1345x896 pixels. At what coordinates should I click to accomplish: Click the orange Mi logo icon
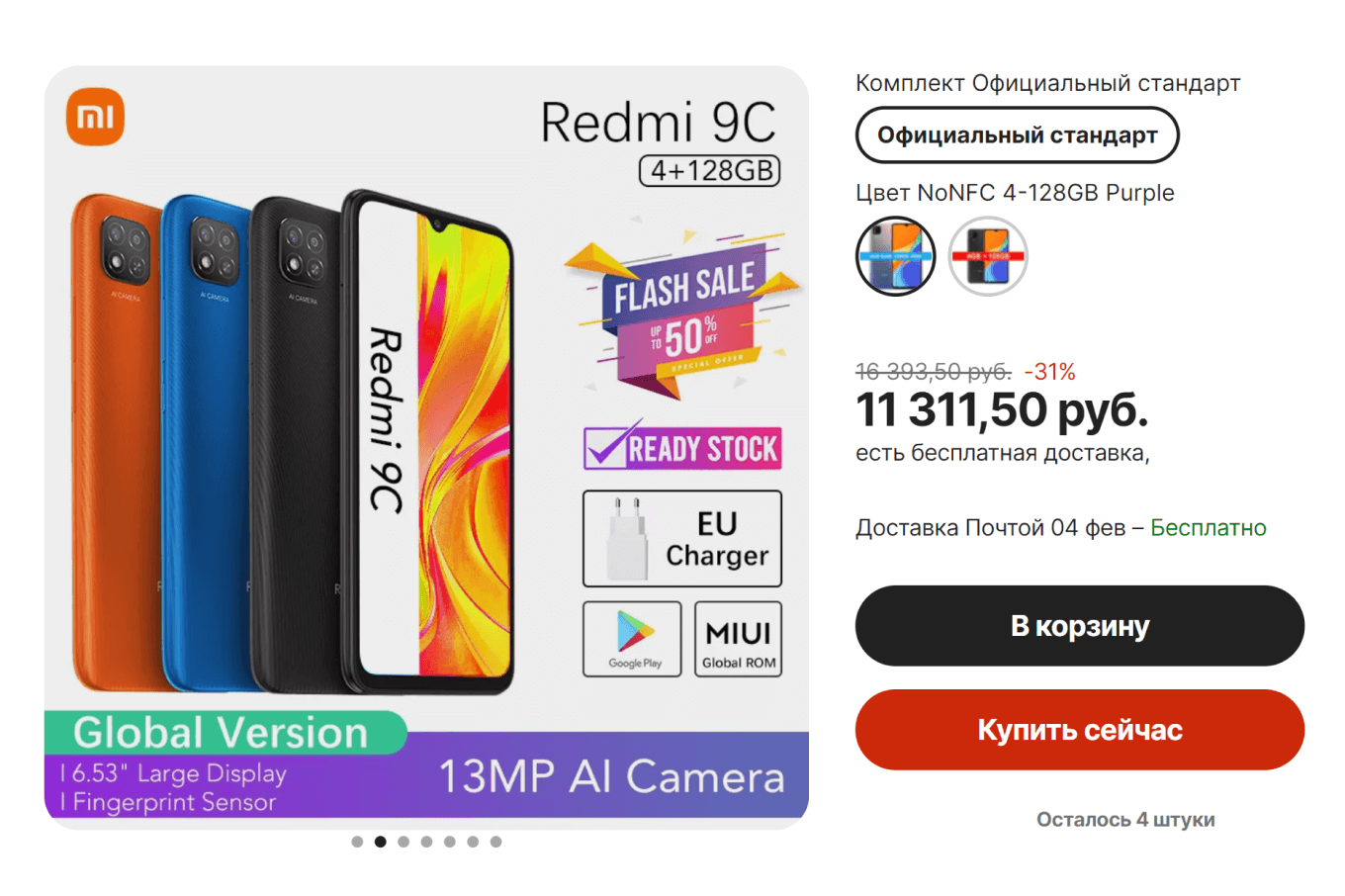pos(95,117)
